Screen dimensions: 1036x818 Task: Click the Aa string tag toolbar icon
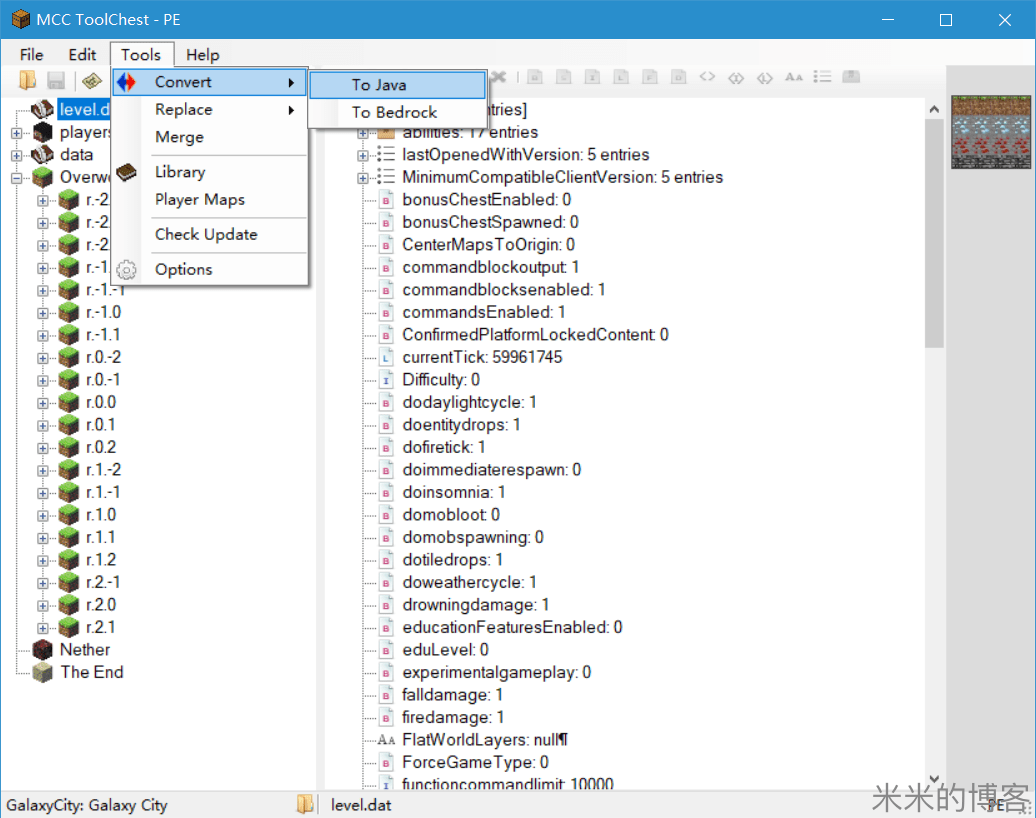pos(793,77)
